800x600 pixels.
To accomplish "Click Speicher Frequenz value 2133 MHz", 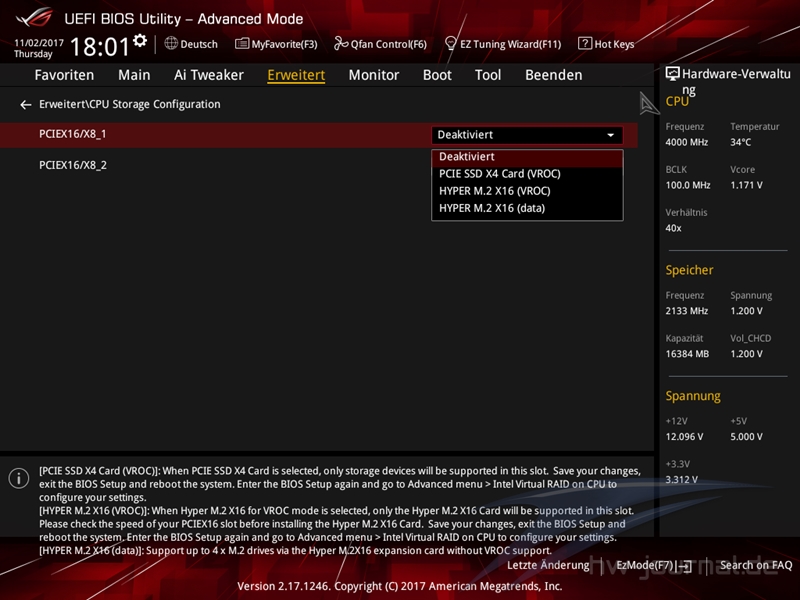I will [x=686, y=311].
